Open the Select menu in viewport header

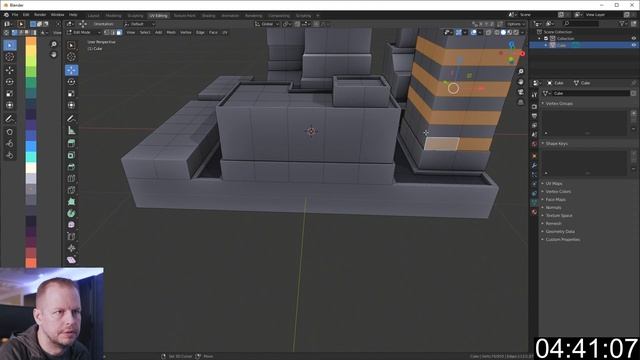[x=145, y=32]
